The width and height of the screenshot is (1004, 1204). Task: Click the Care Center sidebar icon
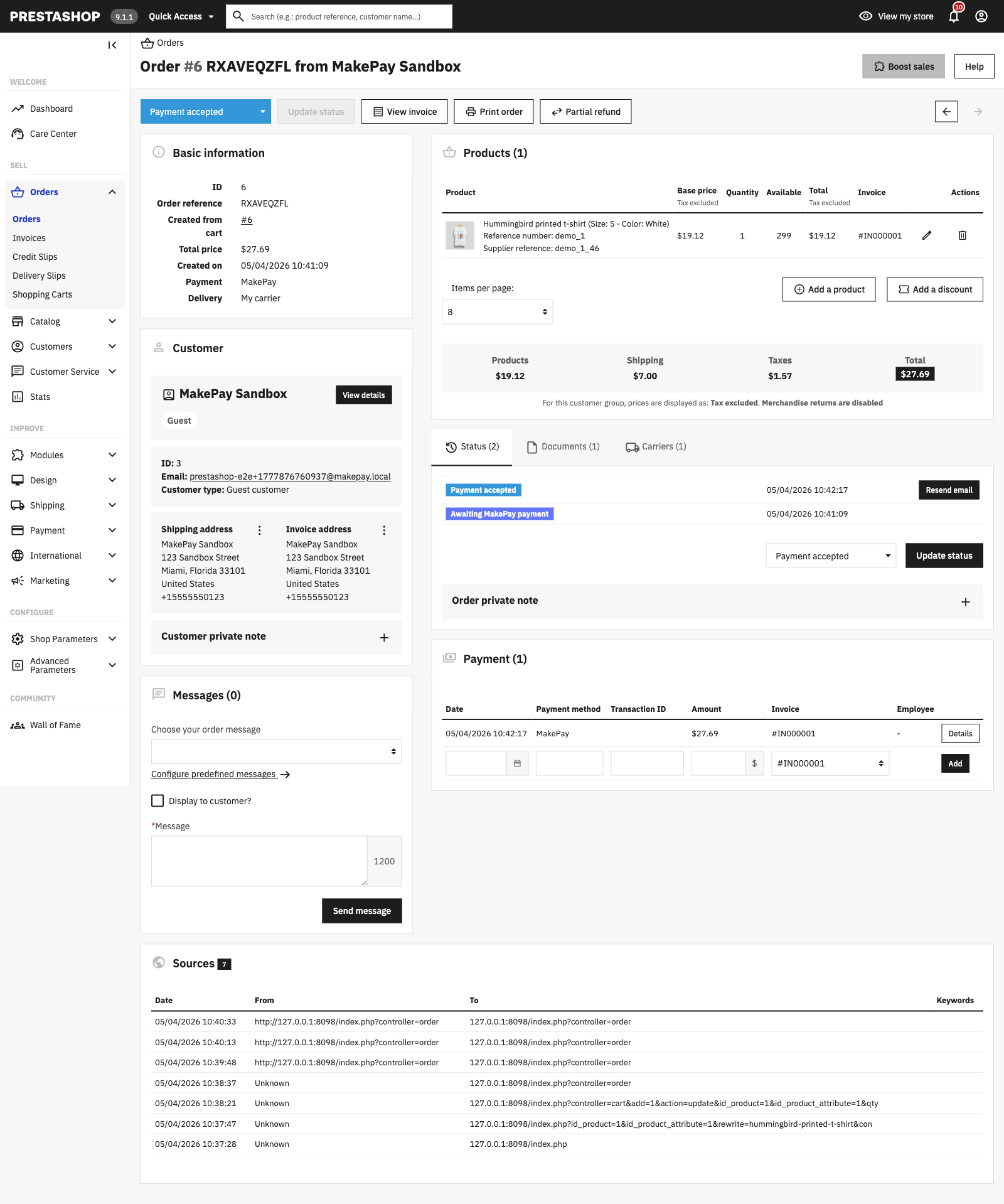click(x=18, y=134)
